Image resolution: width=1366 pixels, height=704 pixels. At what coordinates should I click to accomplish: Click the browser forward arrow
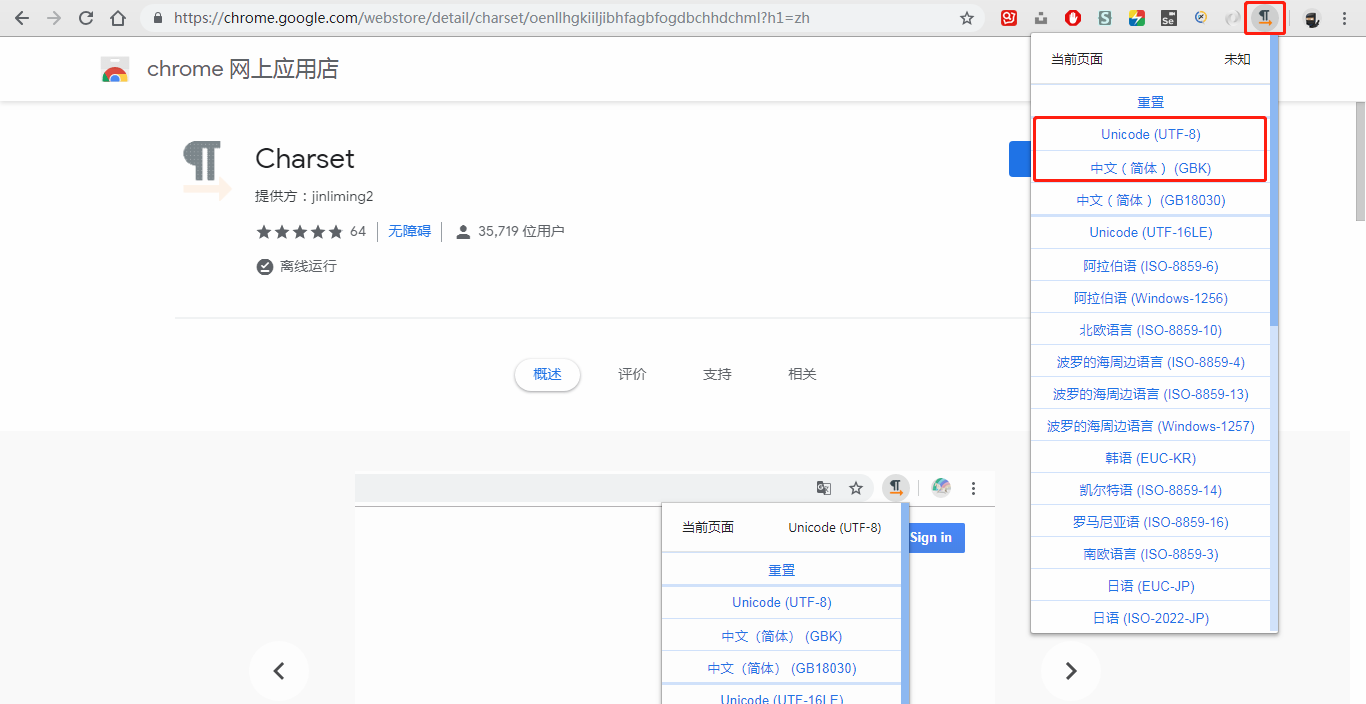click(x=54, y=18)
